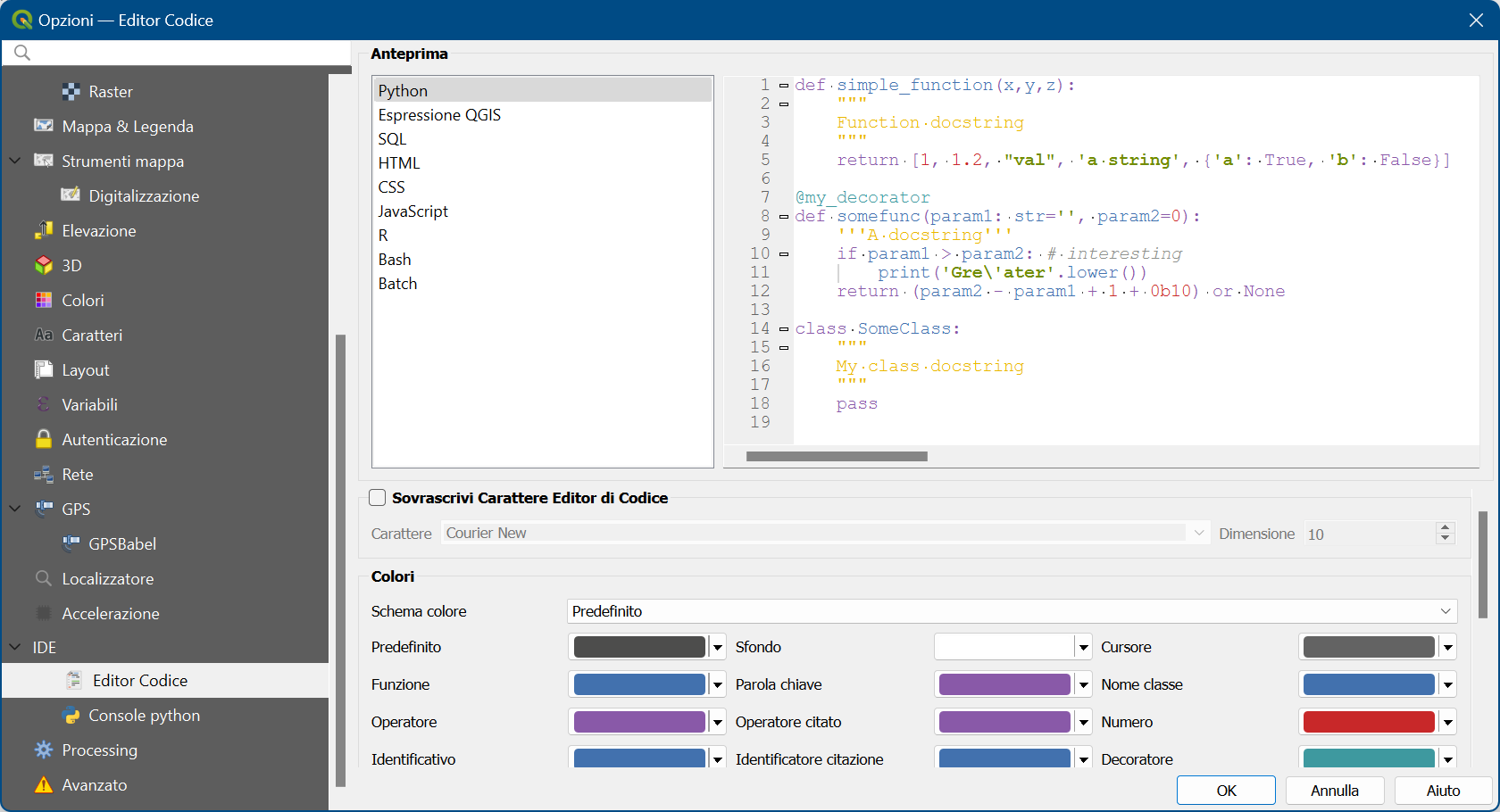Click the Operatore purple color swatch
This screenshot has height=812, width=1500.
tap(639, 722)
